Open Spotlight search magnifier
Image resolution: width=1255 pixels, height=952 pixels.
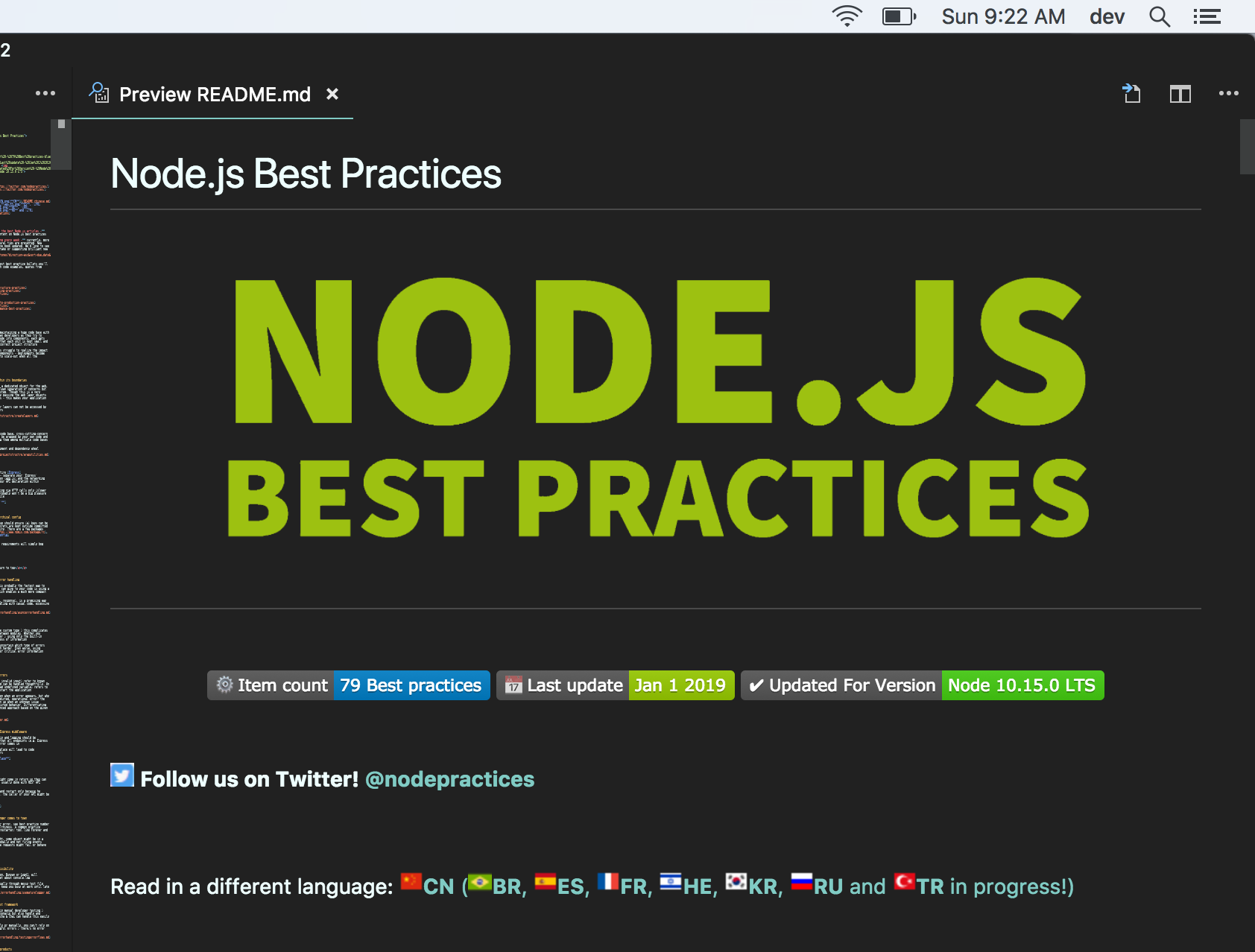[x=1160, y=16]
